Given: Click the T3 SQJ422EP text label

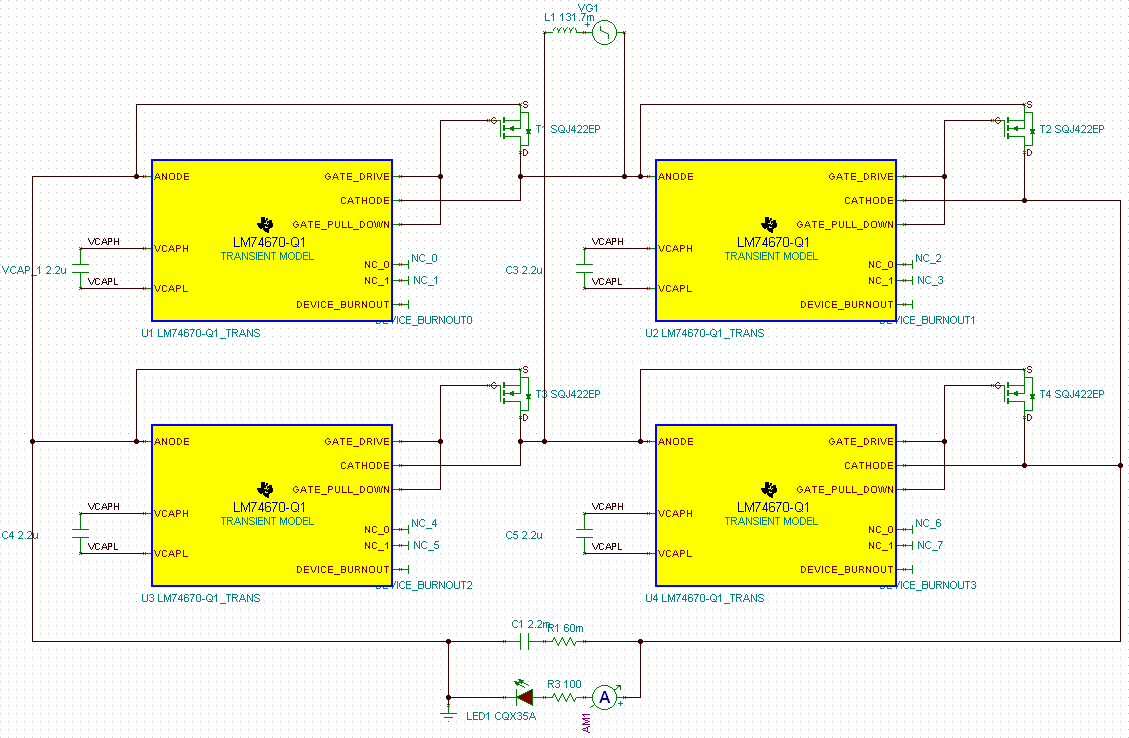Looking at the screenshot, I should [568, 395].
